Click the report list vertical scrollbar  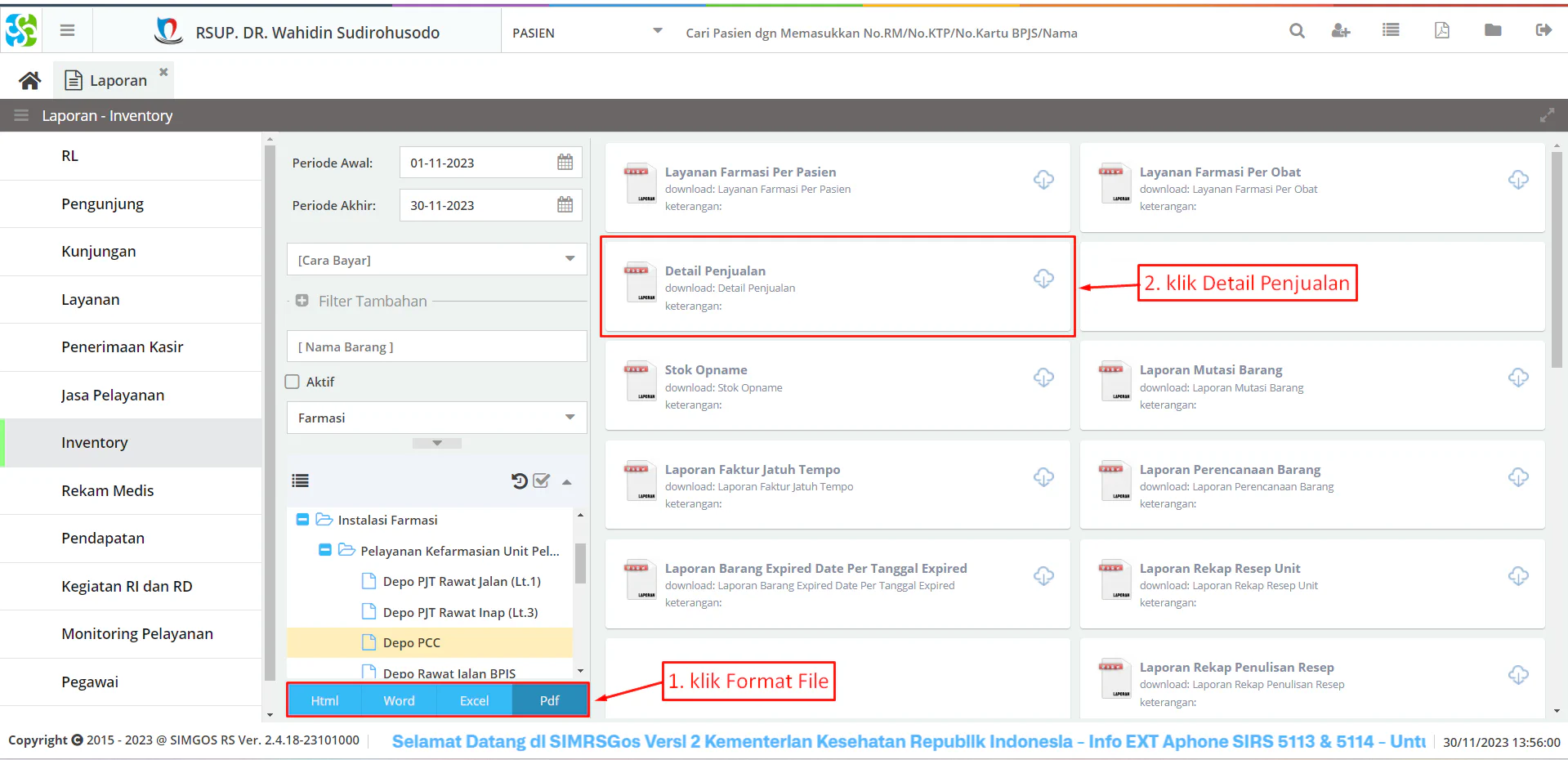[x=1557, y=260]
